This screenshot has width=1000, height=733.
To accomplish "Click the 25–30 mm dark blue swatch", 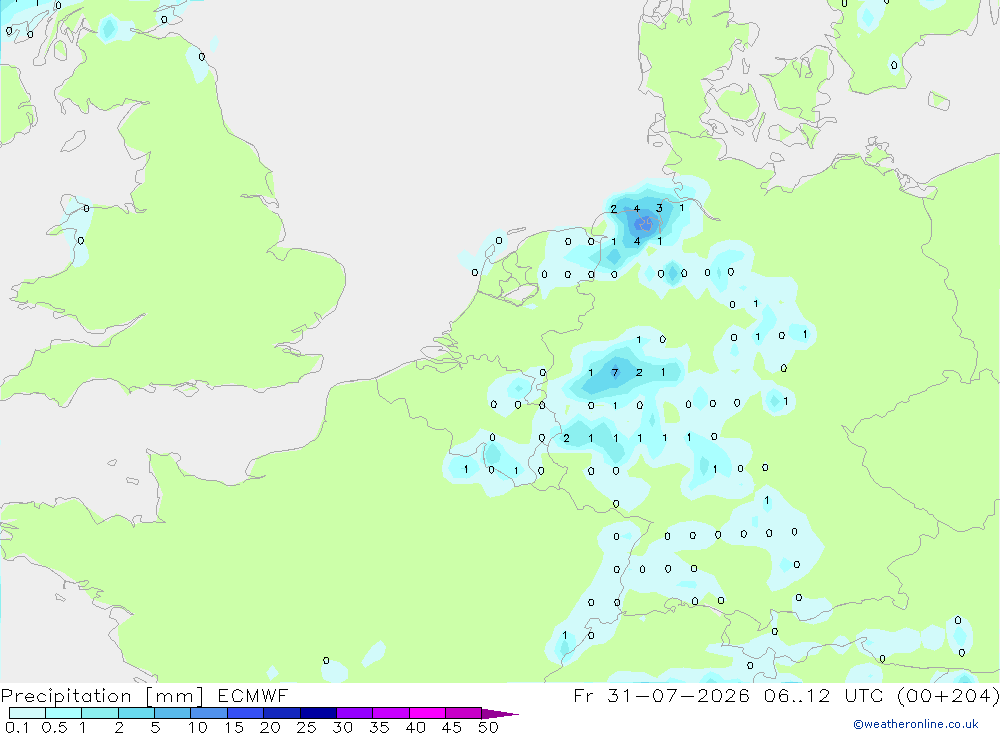I will tap(318, 713).
